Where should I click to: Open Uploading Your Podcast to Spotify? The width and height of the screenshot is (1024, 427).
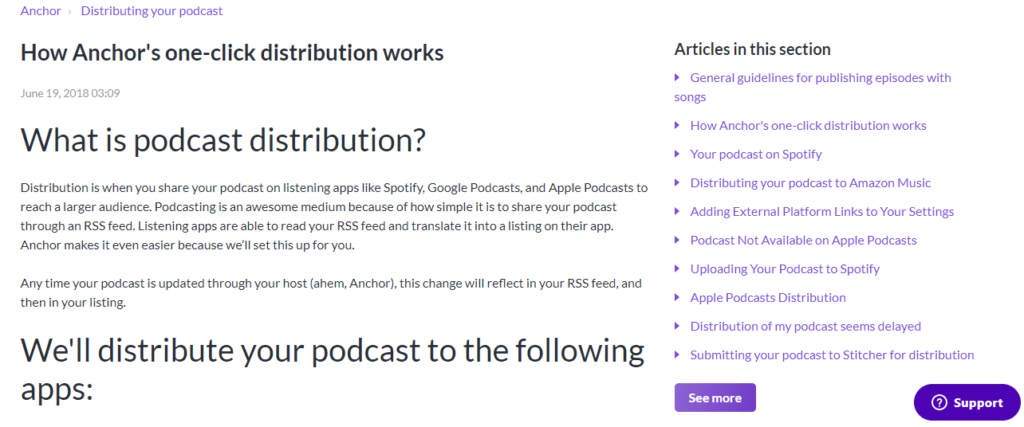785,269
